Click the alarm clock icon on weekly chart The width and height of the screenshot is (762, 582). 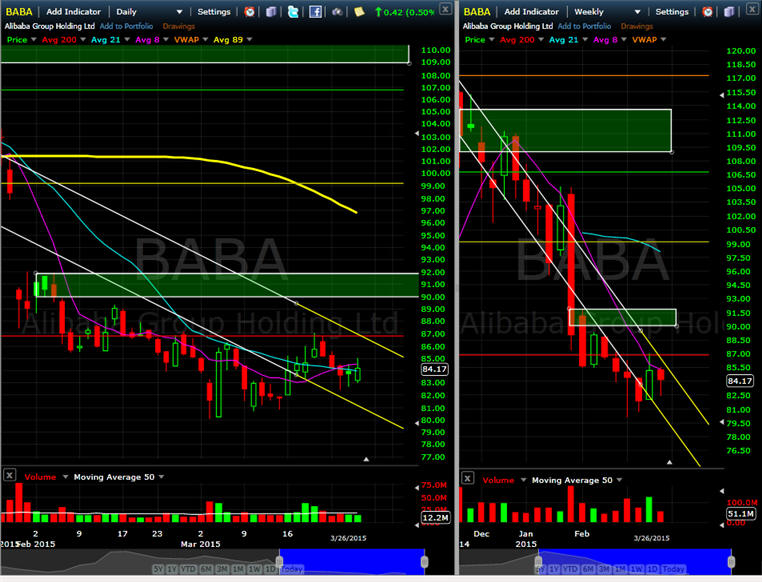click(x=708, y=11)
